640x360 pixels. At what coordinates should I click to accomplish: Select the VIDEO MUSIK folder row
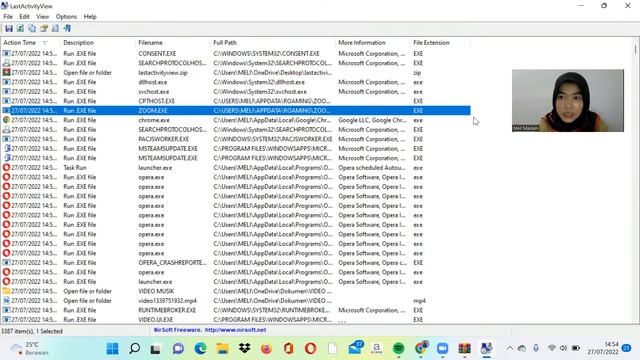pyautogui.click(x=236, y=291)
